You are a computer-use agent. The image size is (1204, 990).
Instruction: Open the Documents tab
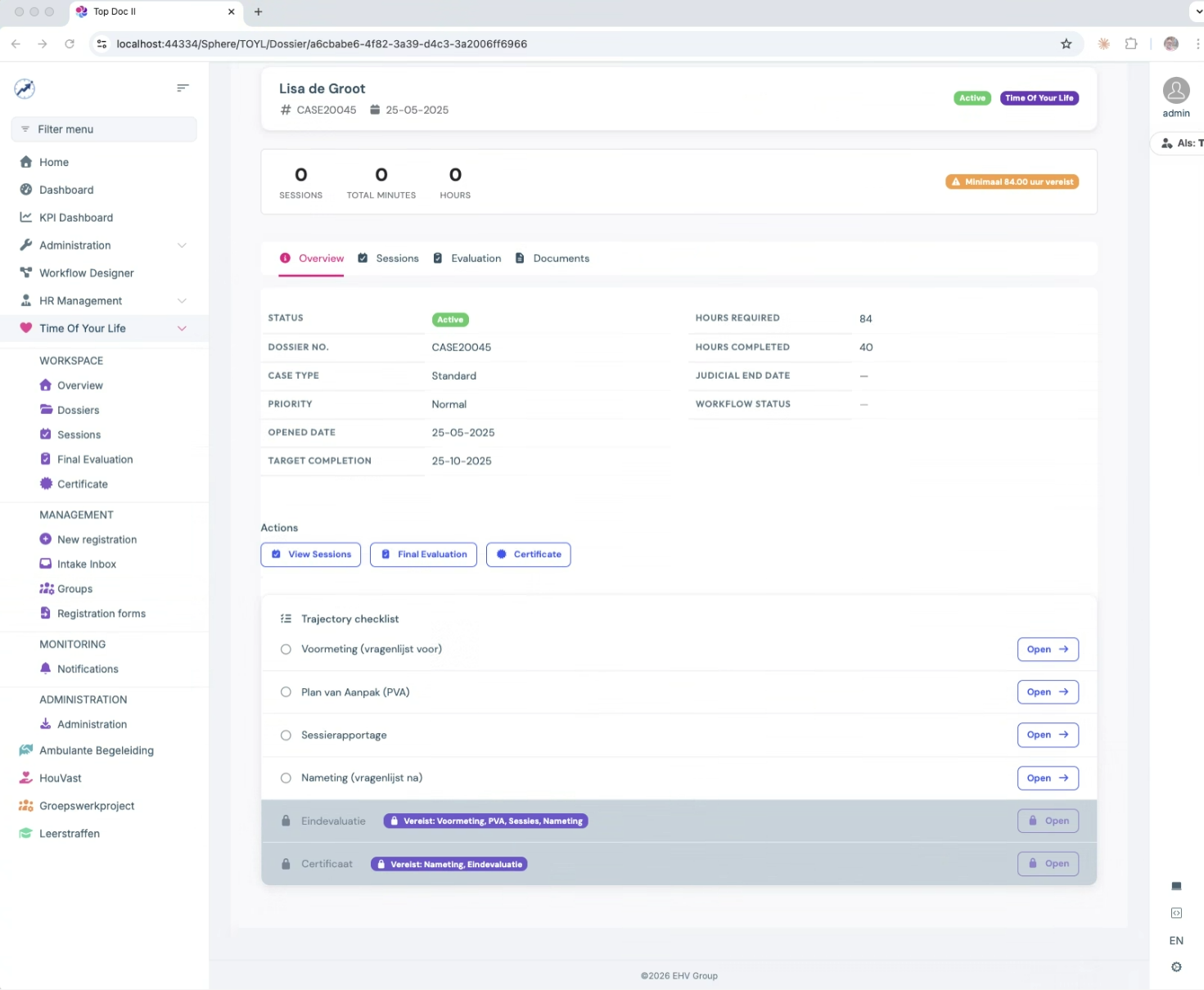click(x=561, y=258)
